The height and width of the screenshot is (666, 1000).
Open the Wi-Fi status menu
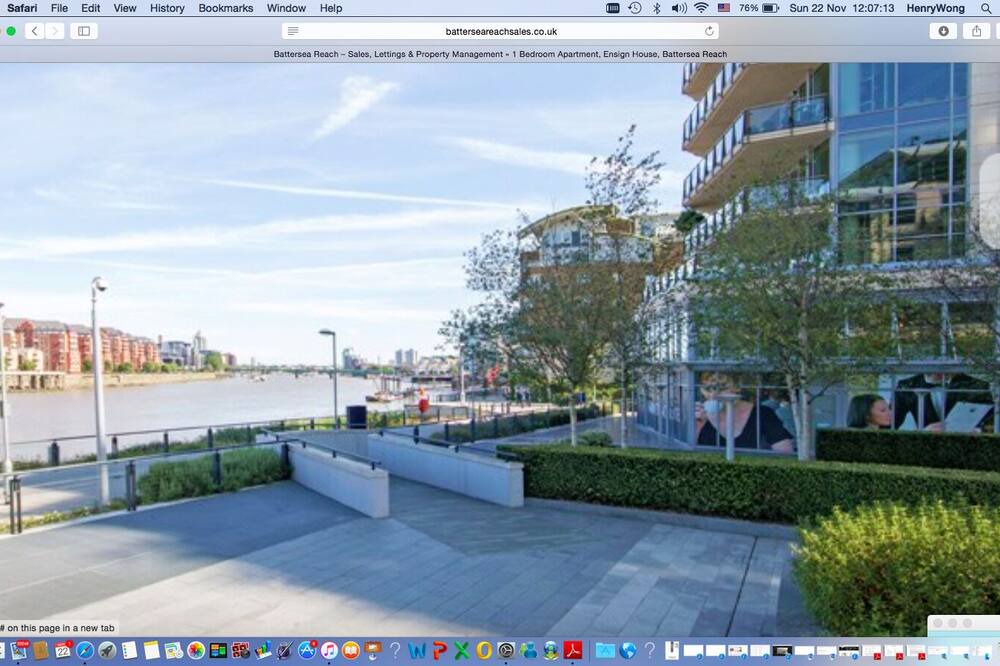point(702,8)
